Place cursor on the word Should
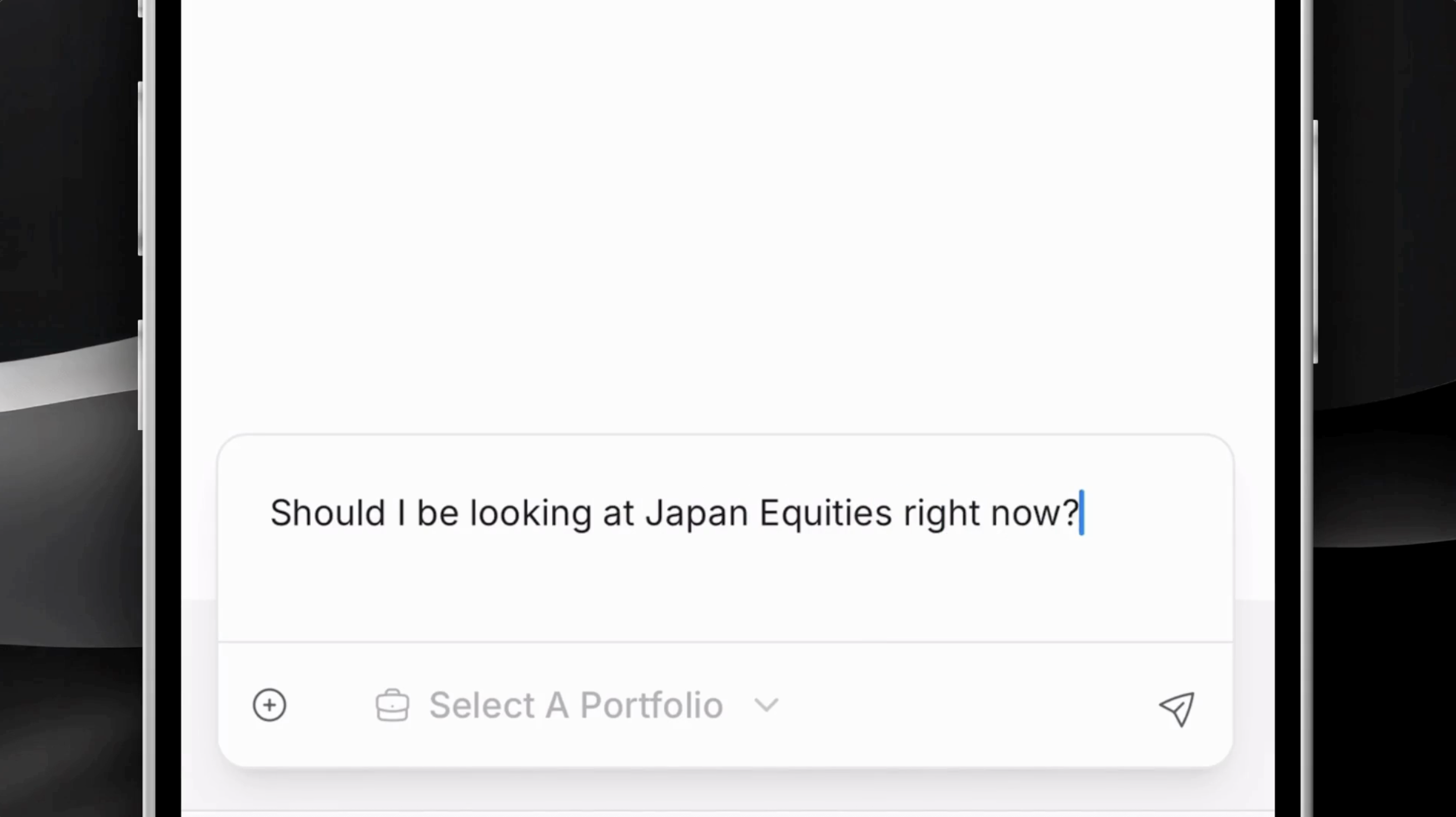This screenshot has width=1456, height=817. pyautogui.click(x=328, y=513)
